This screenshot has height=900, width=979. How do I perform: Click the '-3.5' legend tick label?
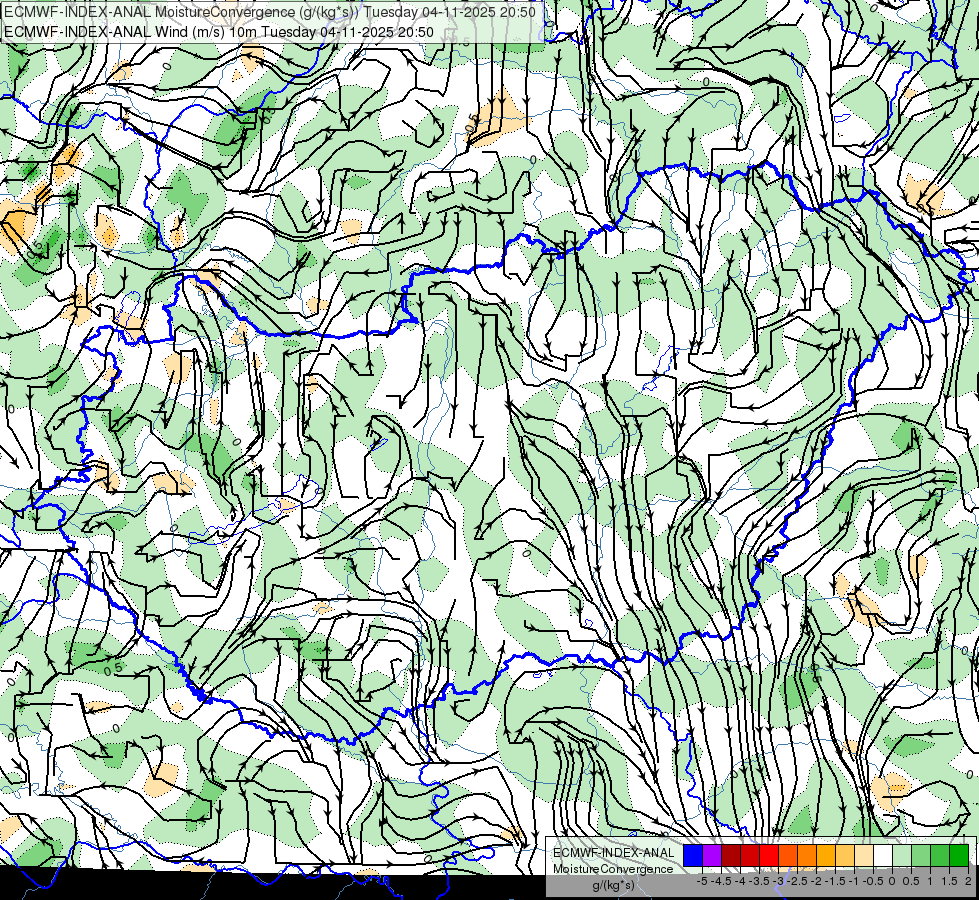click(x=759, y=881)
